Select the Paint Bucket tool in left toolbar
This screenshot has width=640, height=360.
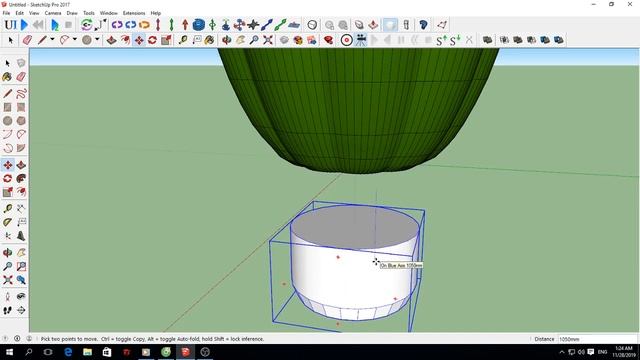(x=8, y=76)
